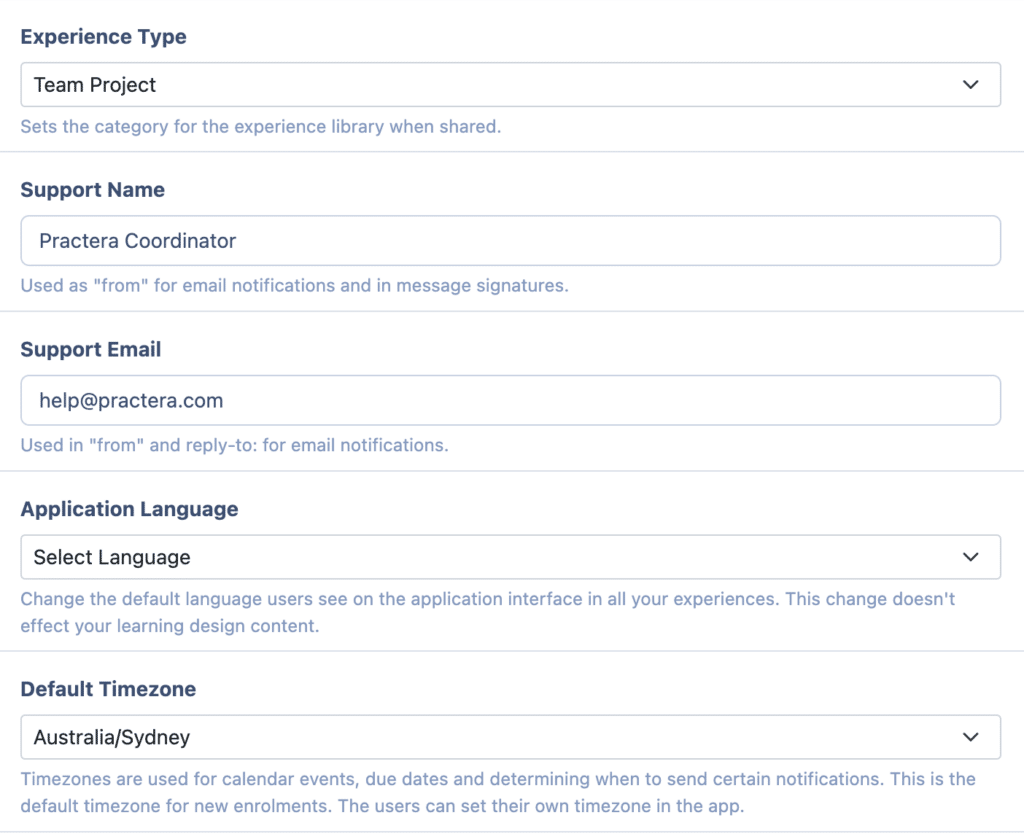Viewport: 1024px width, 834px height.
Task: Click the chevron arrow in Application Language field
Action: tap(970, 557)
